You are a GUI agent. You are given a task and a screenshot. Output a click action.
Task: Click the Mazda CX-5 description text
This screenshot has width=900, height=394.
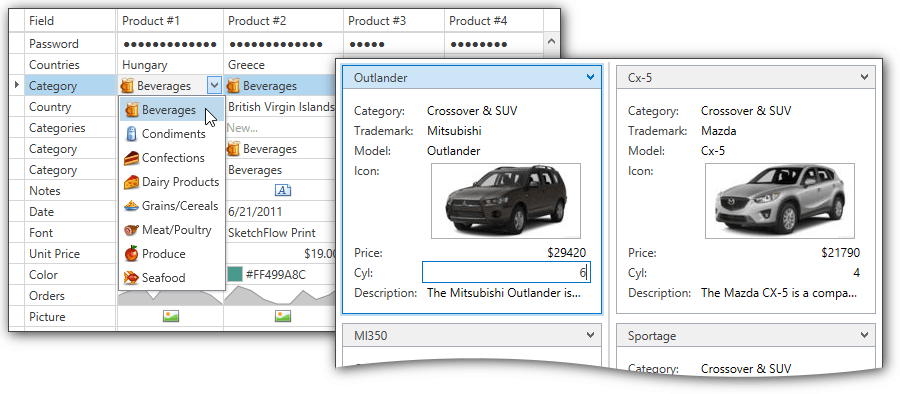click(x=779, y=293)
